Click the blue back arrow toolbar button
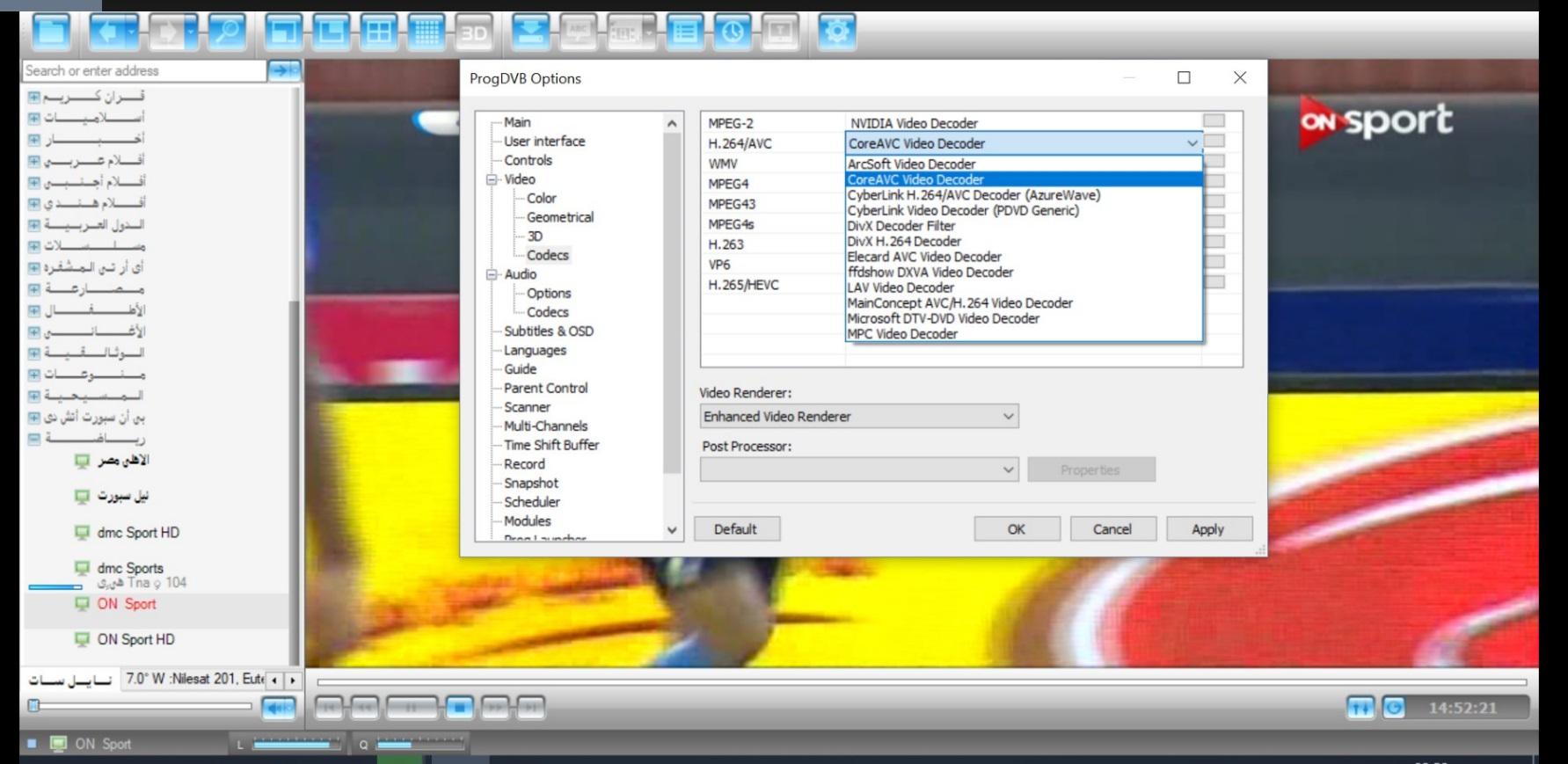This screenshot has width=1568, height=764. tap(107, 33)
